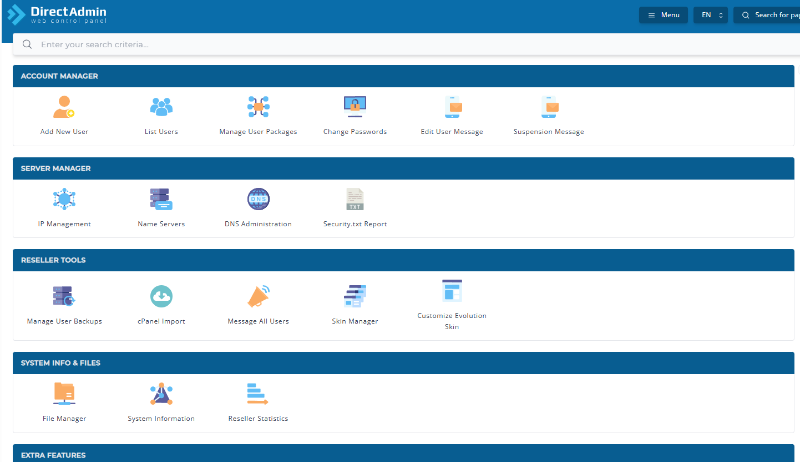
Task: Open the Reseller Statistics icon
Action: (257, 394)
